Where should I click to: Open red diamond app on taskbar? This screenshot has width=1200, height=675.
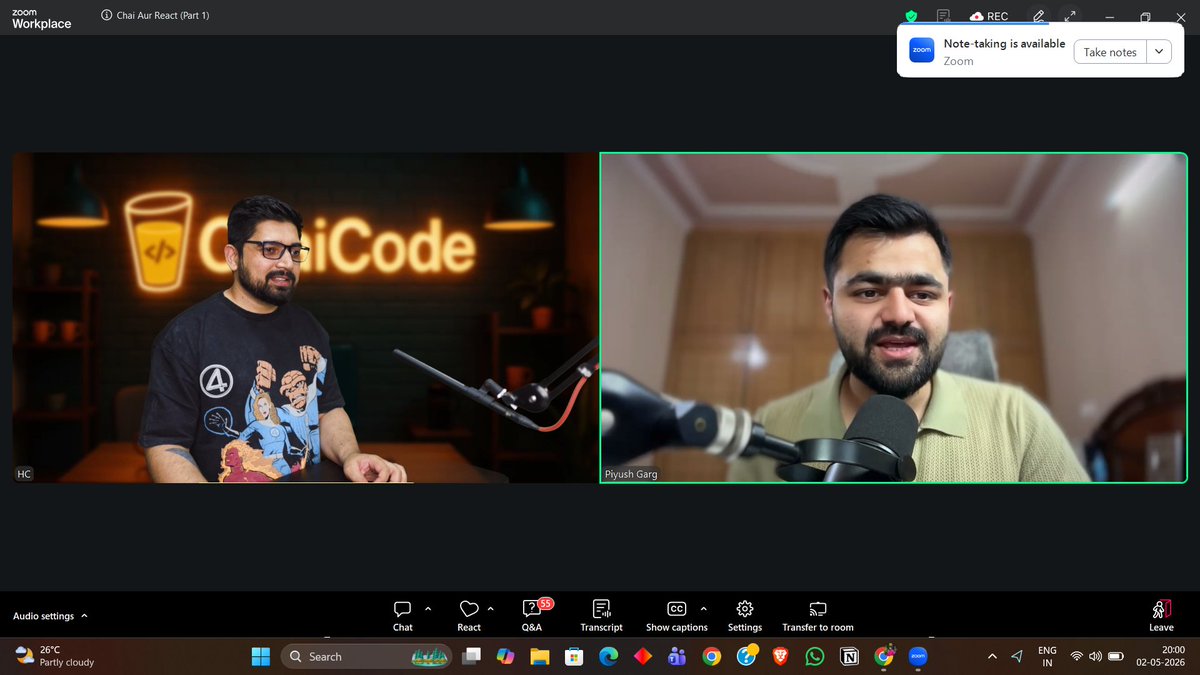(x=643, y=656)
